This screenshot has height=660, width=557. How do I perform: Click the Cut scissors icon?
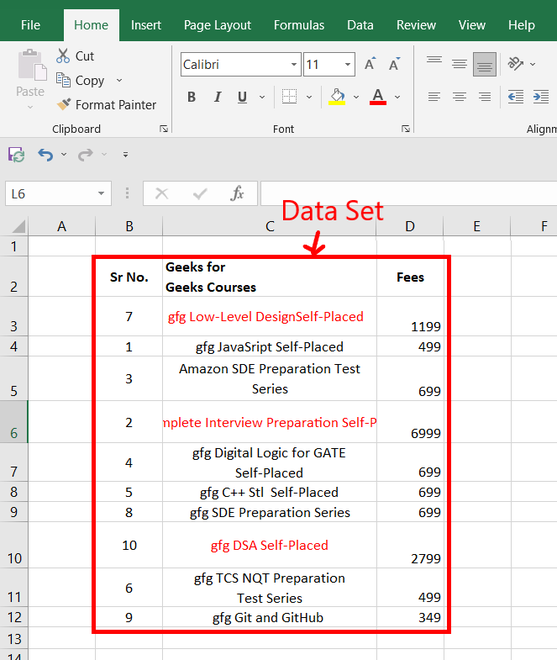point(63,56)
